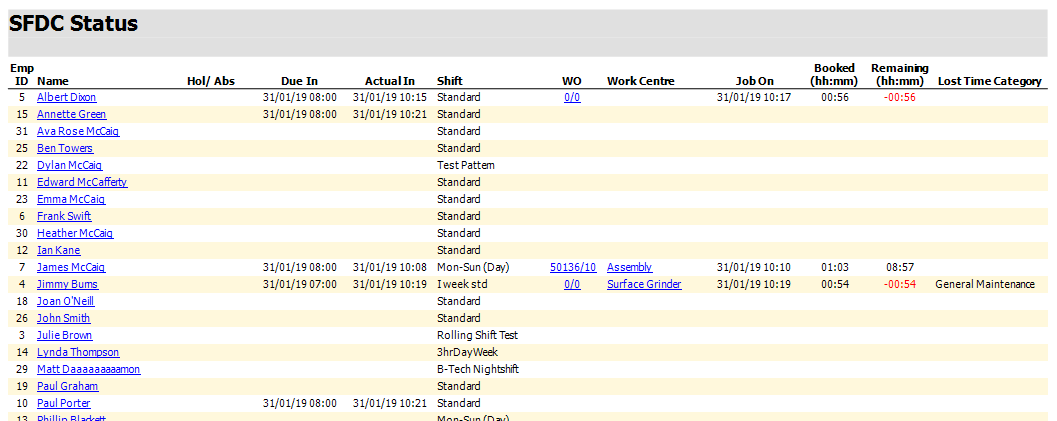Select the 08:57 remaining time value
The height and width of the screenshot is (421, 1057).
pyautogui.click(x=900, y=267)
